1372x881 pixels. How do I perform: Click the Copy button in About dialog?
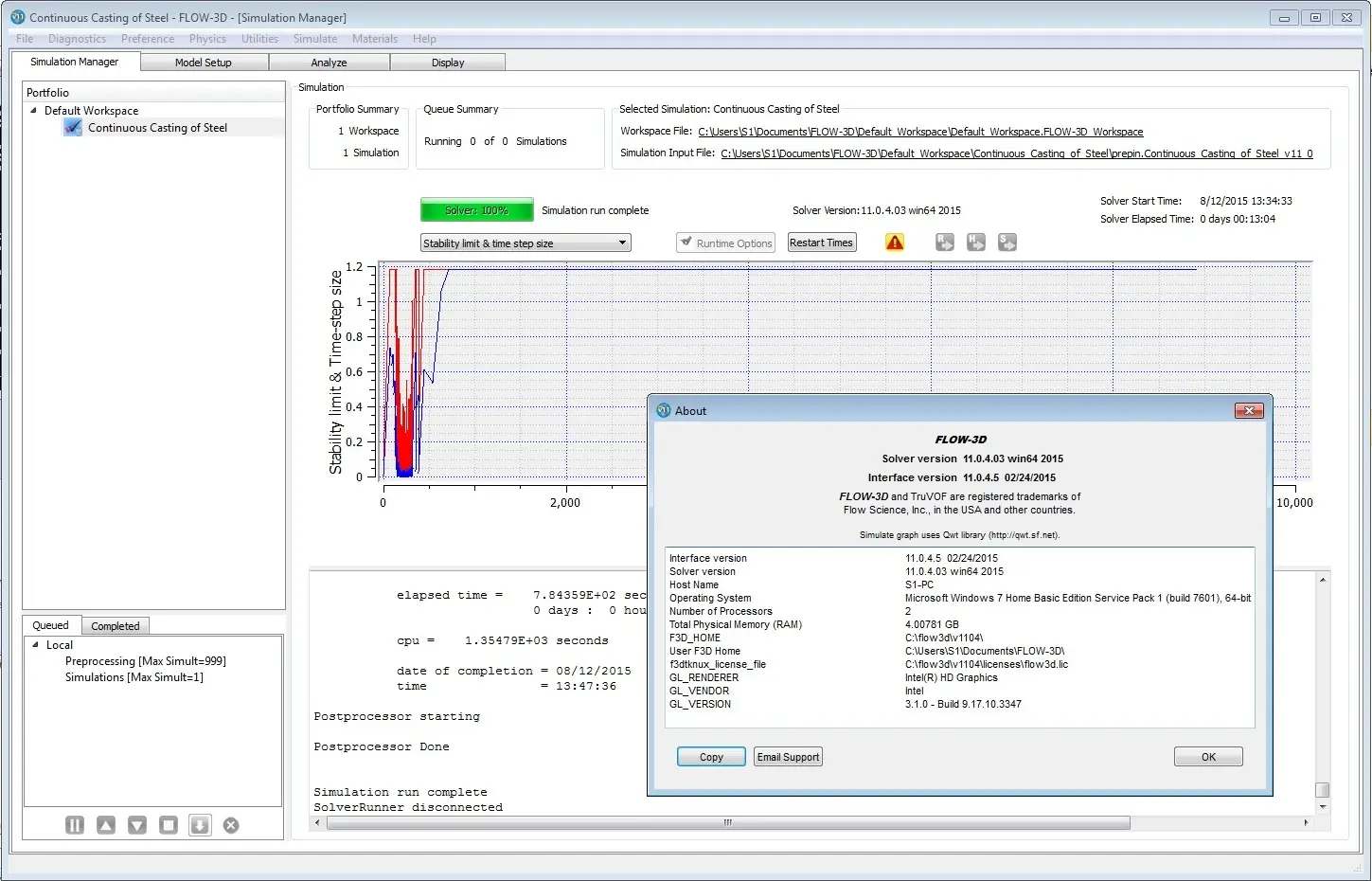[711, 757]
